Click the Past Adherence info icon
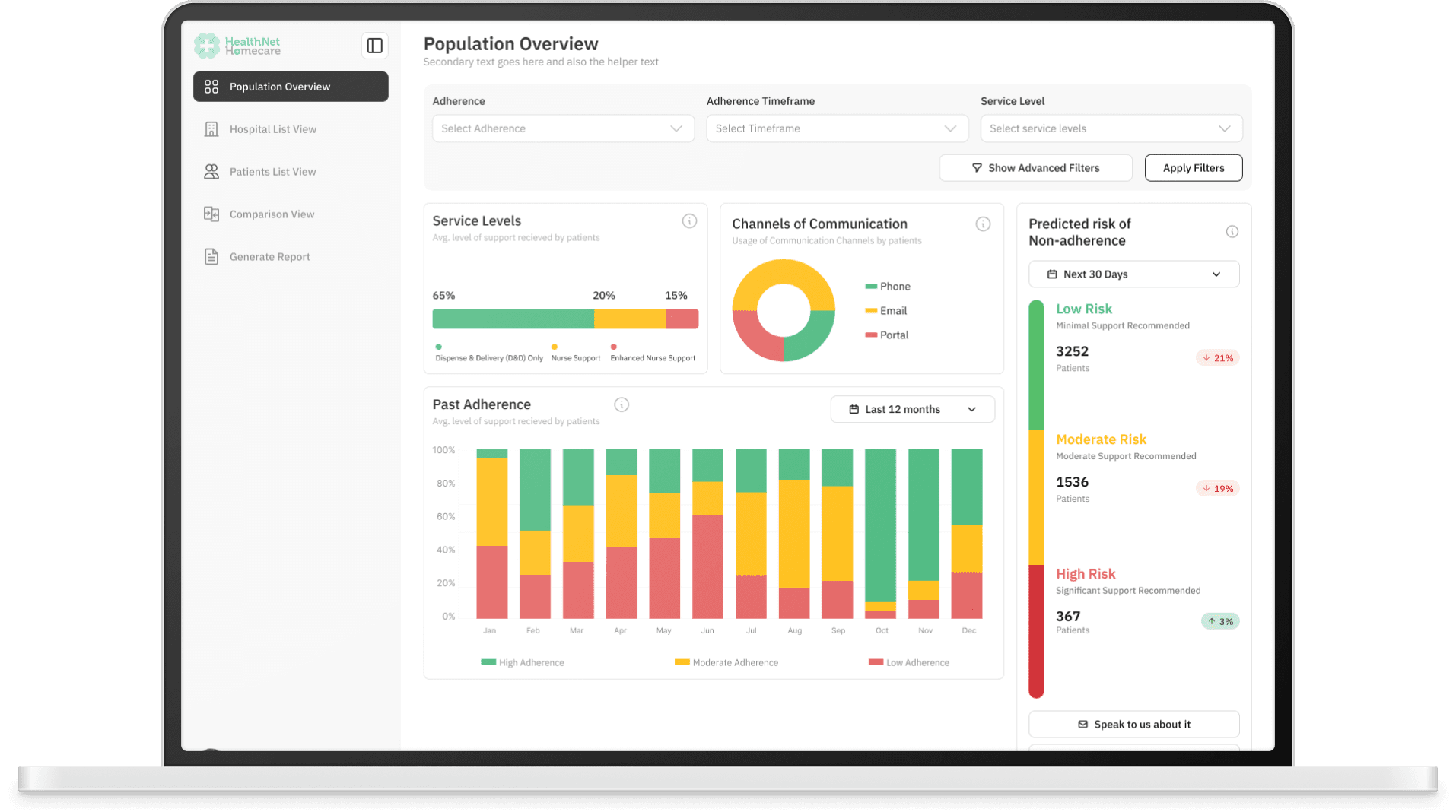The image size is (1456, 812). pos(622,404)
